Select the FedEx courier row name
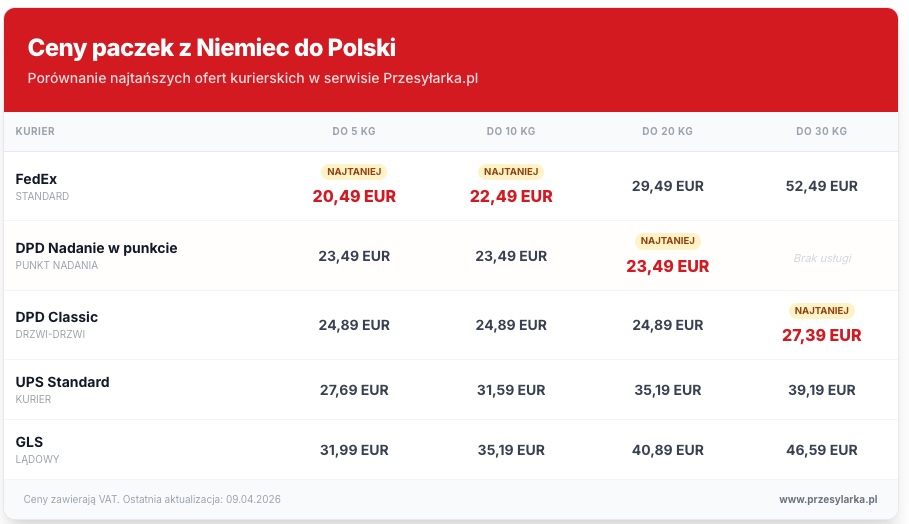Screen dimensions: 909x524 [36, 179]
